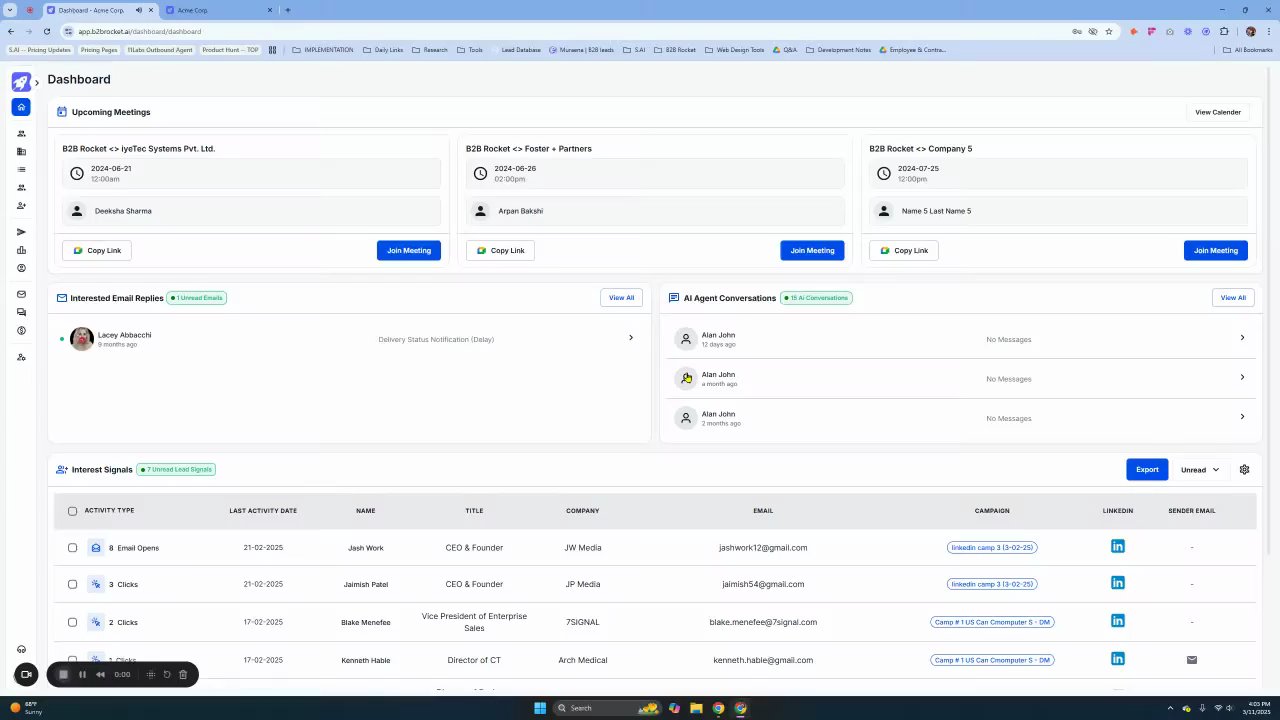Click the B2B Rocket logo icon
1280x720 pixels.
[x=21, y=82]
